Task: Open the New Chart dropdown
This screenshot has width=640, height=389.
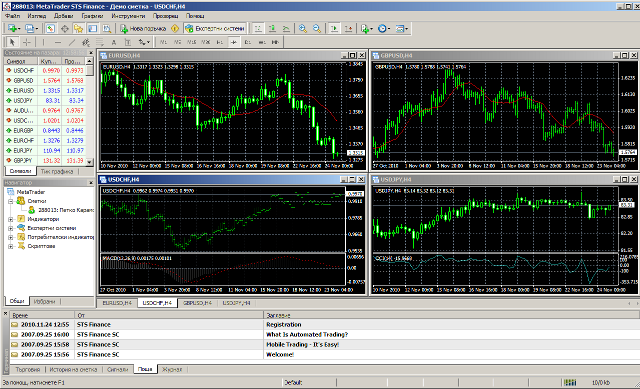Action: (x=14, y=29)
